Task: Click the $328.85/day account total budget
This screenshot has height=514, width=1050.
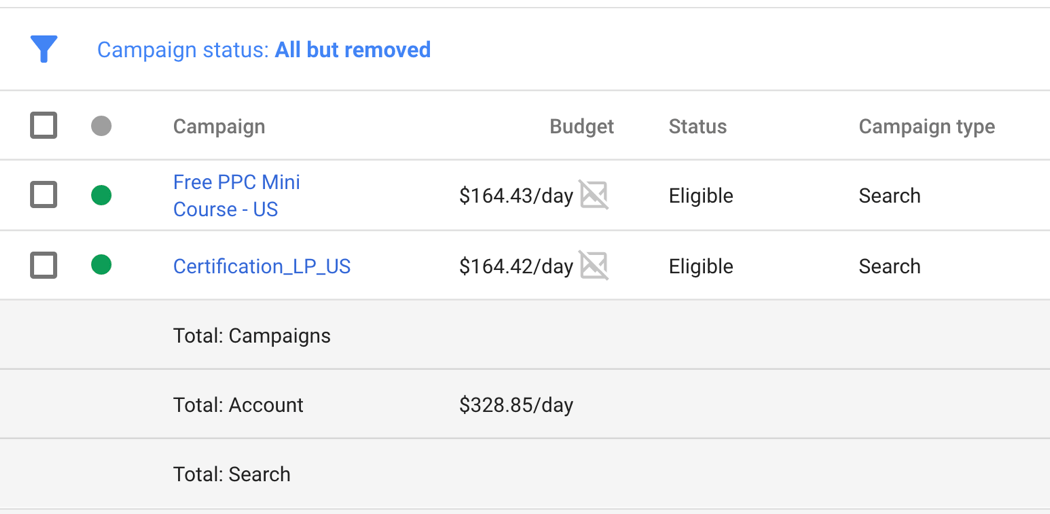Action: point(516,405)
